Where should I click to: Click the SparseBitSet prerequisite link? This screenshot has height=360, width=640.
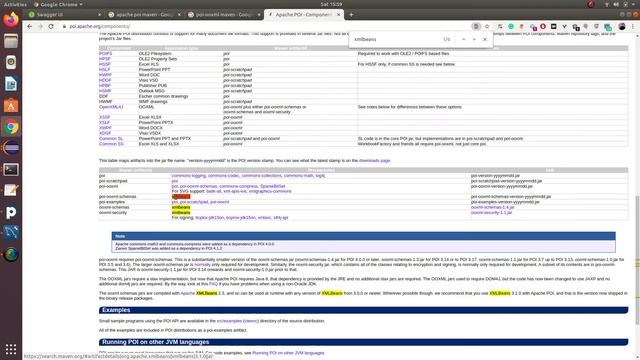273,186
